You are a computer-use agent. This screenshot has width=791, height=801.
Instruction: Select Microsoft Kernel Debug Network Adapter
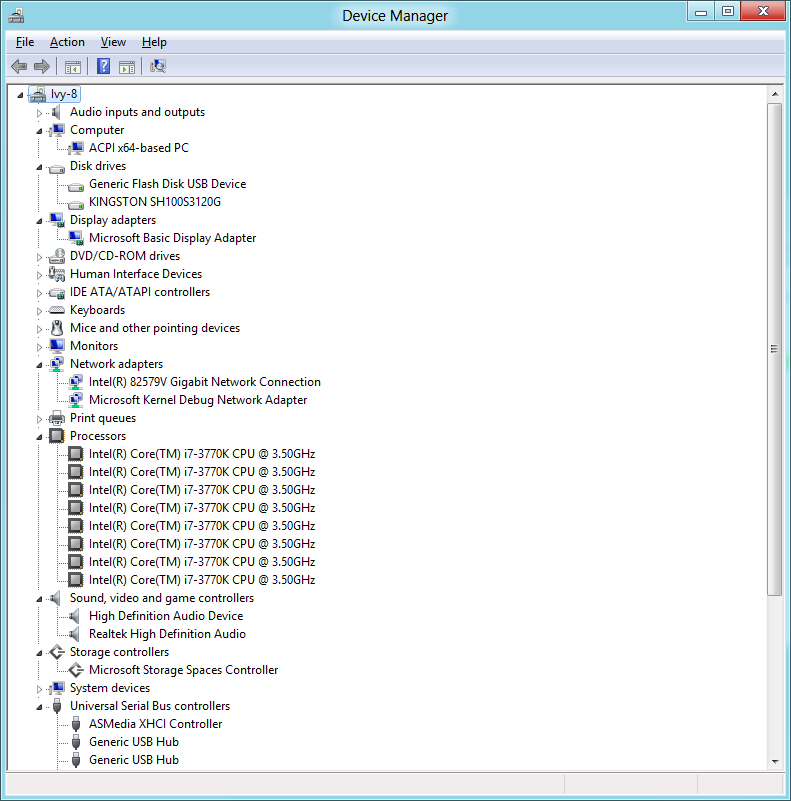pos(198,400)
